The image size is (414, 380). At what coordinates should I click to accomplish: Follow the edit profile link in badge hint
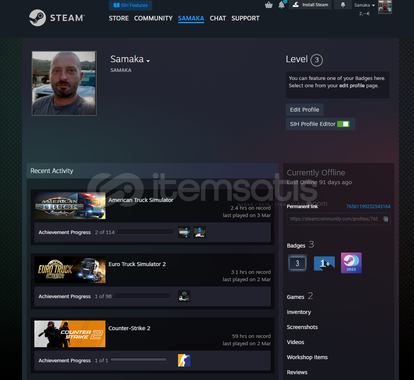tap(352, 86)
